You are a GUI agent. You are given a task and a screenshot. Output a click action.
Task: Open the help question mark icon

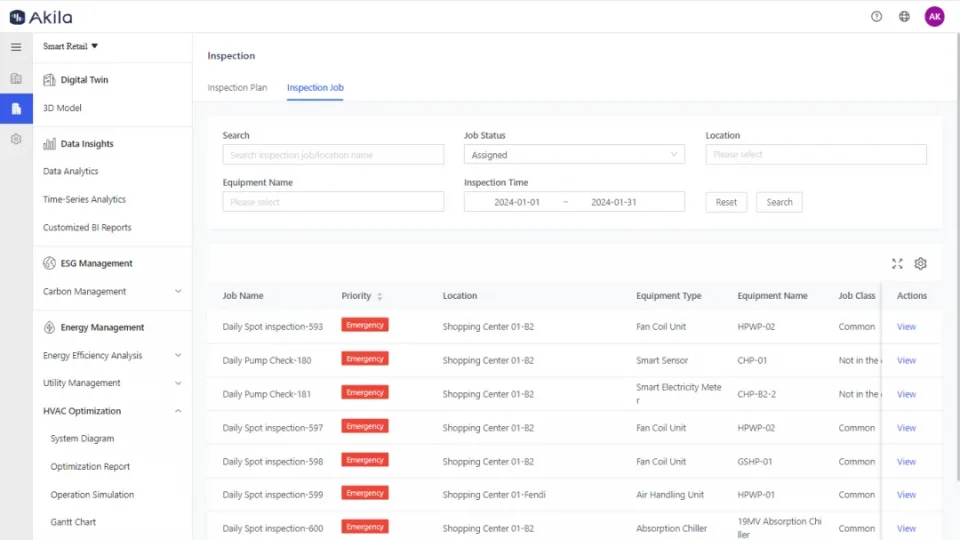point(876,17)
